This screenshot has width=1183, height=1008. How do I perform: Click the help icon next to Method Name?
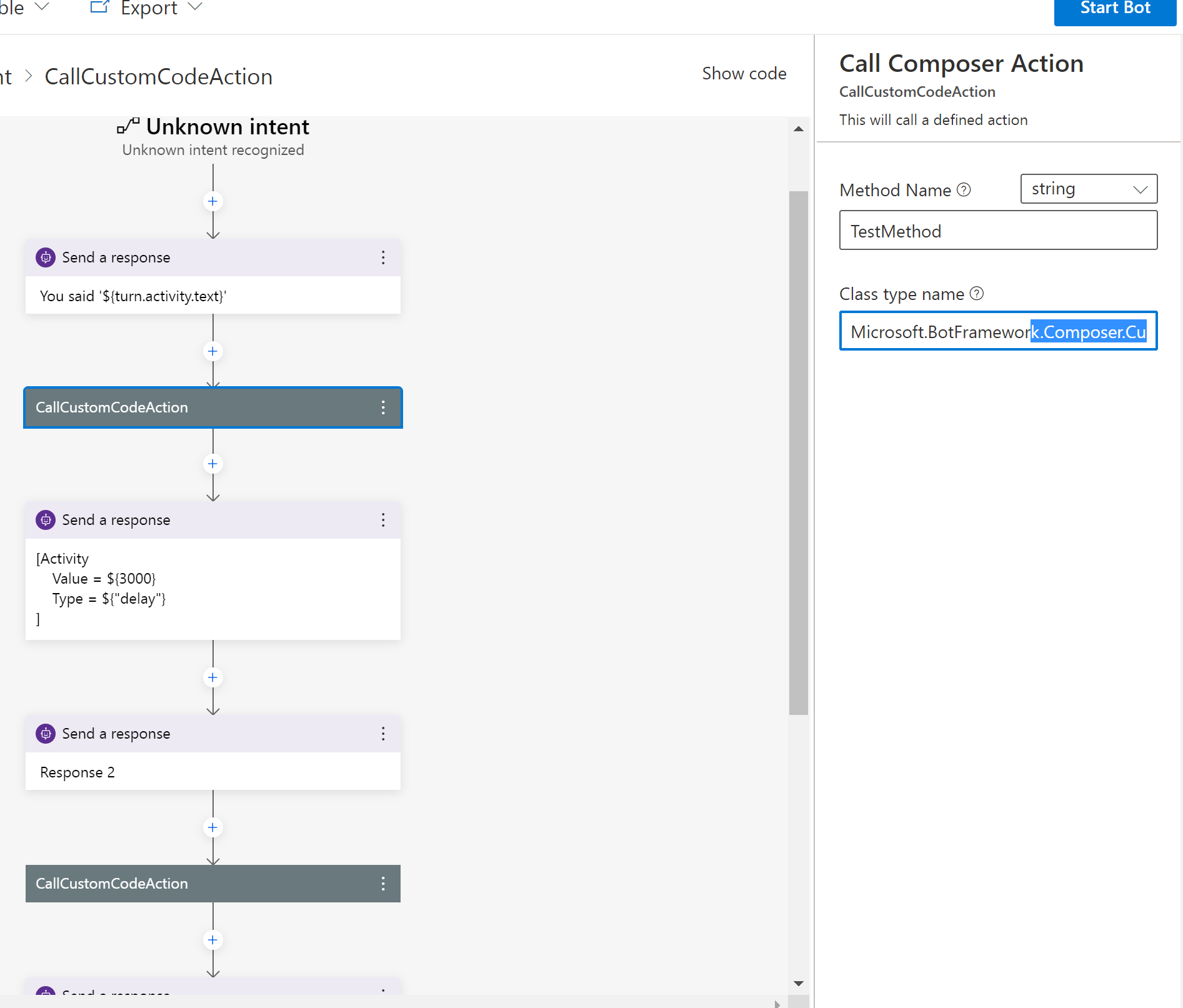tap(964, 189)
